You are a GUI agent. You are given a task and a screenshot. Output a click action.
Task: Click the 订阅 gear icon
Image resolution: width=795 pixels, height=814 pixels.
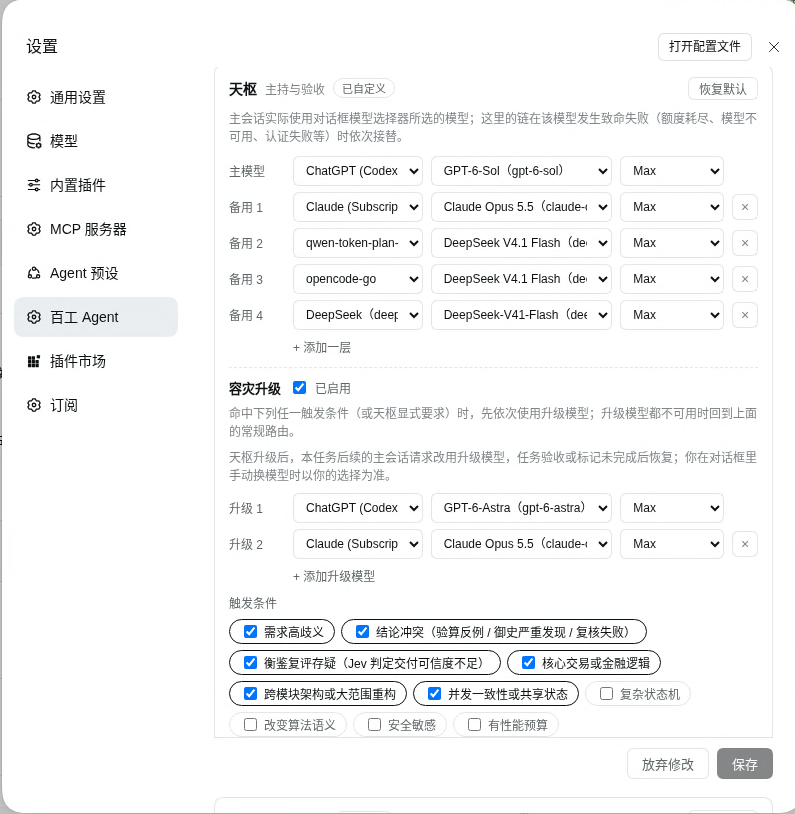coord(34,405)
